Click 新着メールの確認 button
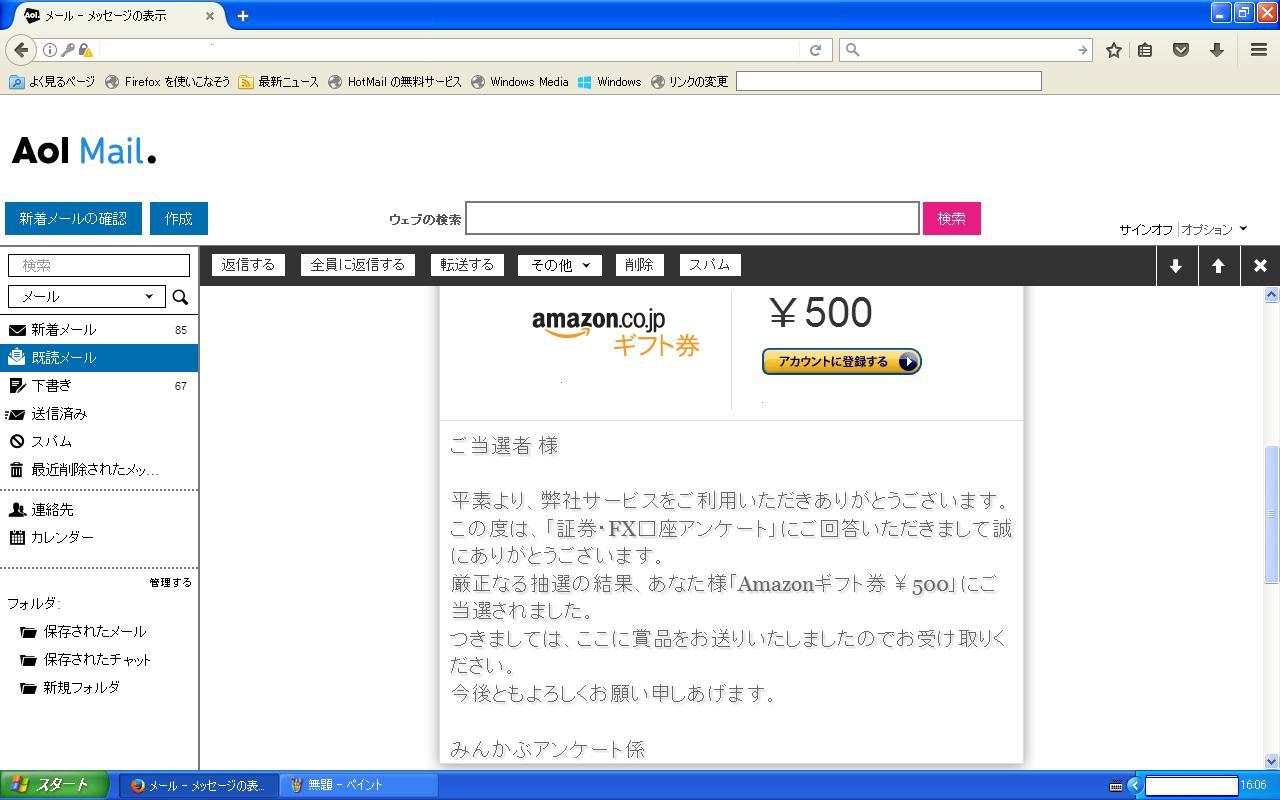1280x800 pixels. tap(73, 219)
